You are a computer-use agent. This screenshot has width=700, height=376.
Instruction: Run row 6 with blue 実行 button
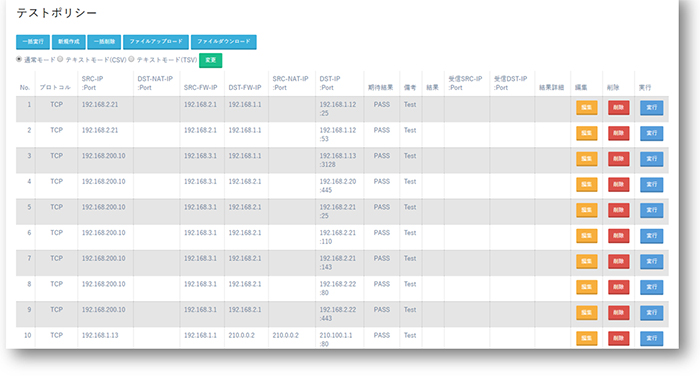[x=651, y=236]
